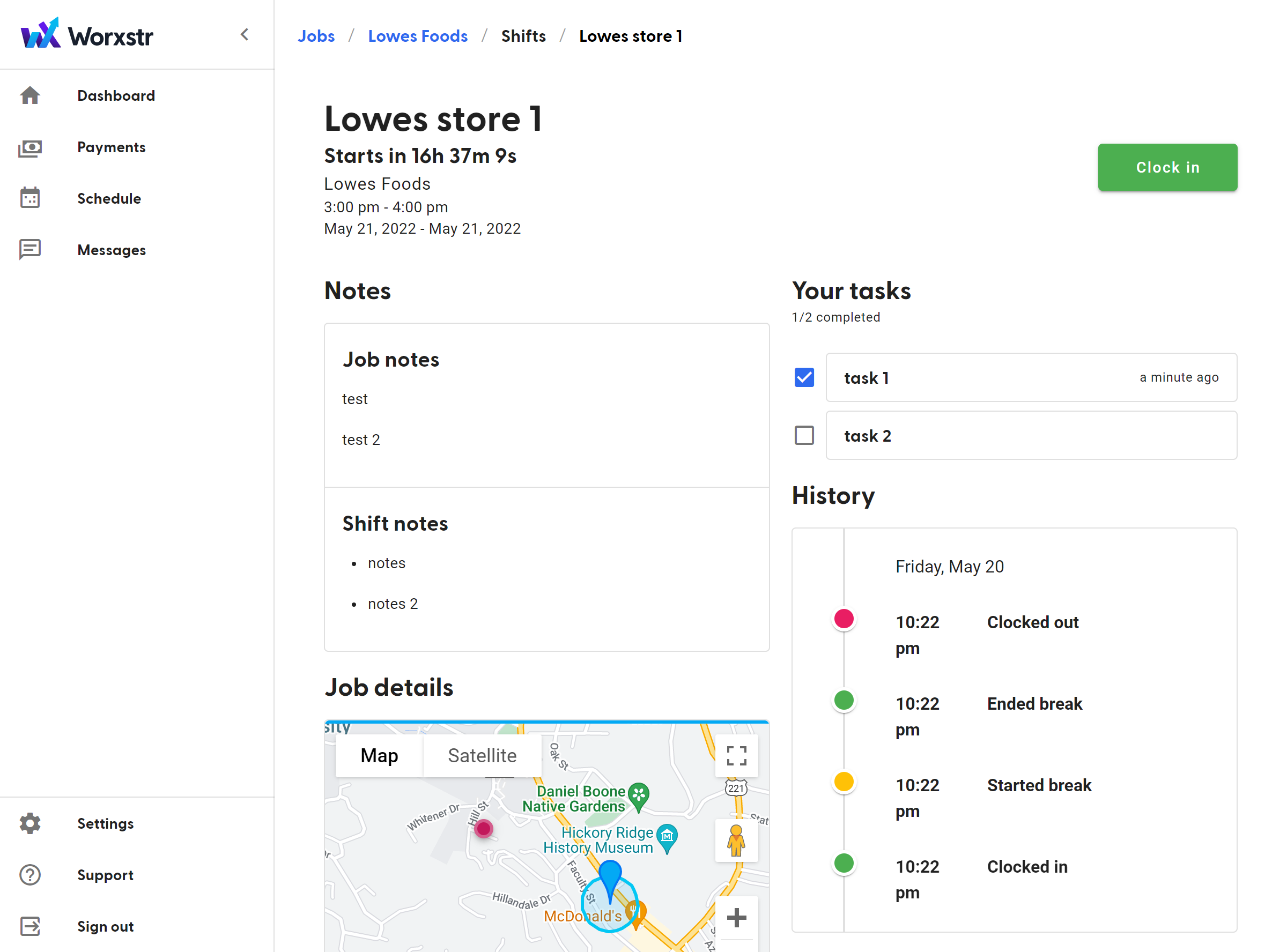This screenshot has height=952, width=1287.
Task: Go to the Jobs breadcrumb link
Action: click(316, 36)
